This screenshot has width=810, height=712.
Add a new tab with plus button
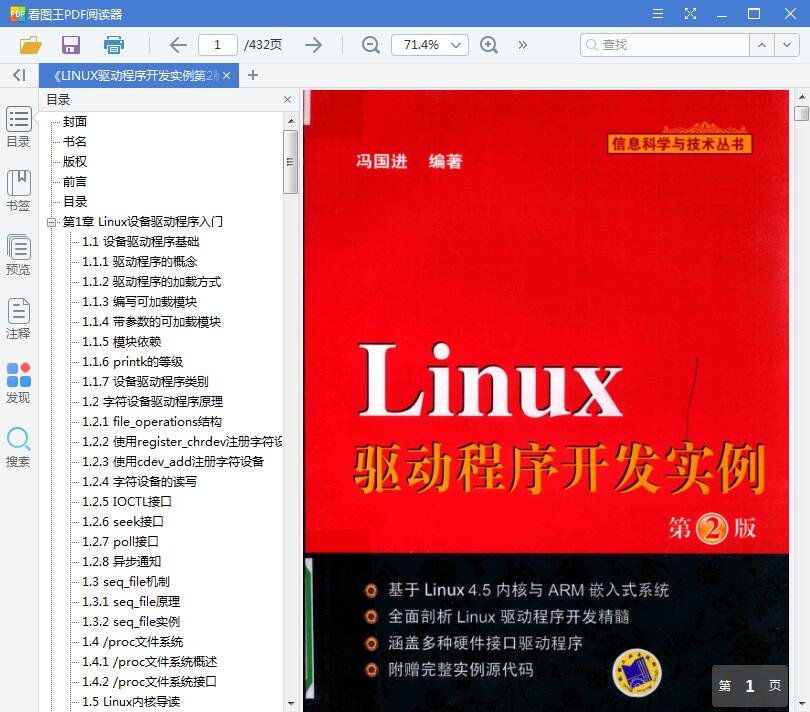click(x=253, y=75)
